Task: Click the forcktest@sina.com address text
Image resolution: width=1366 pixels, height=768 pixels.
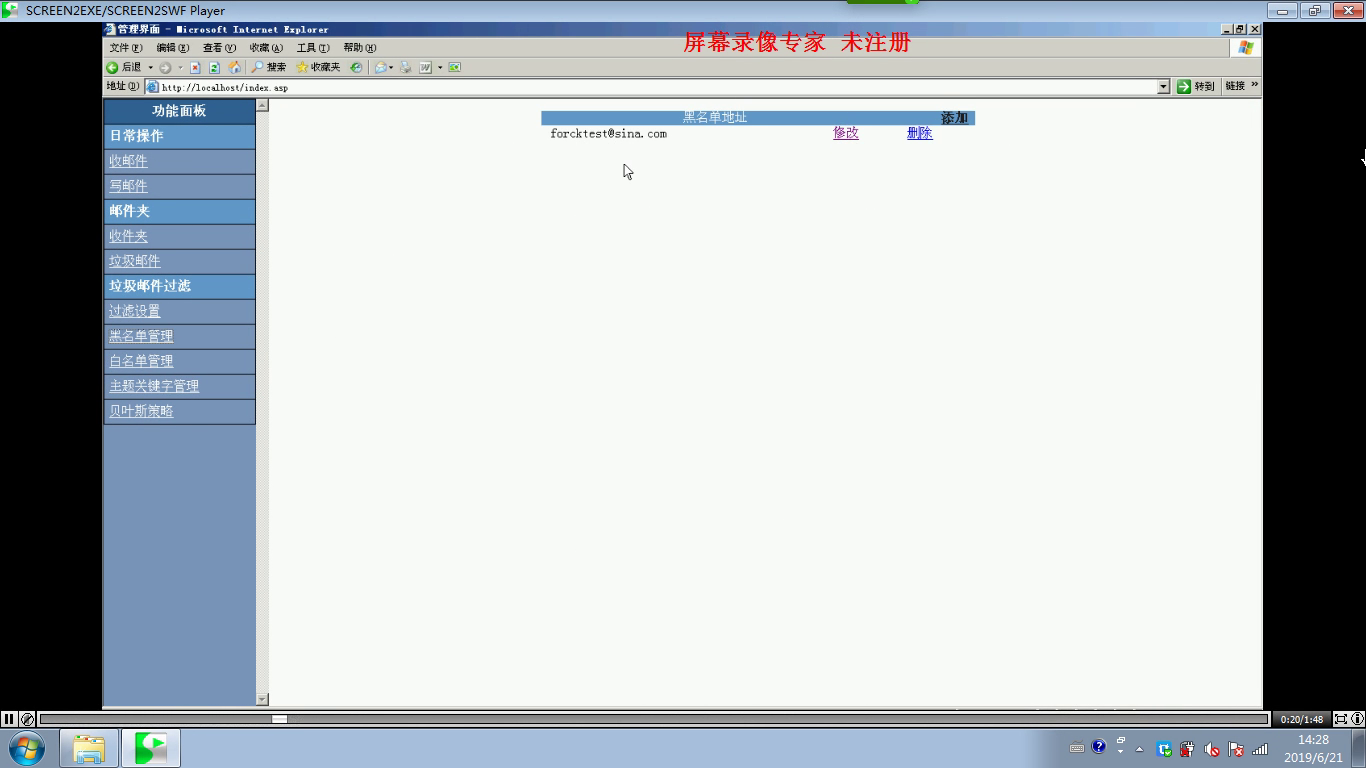Action: pos(608,133)
